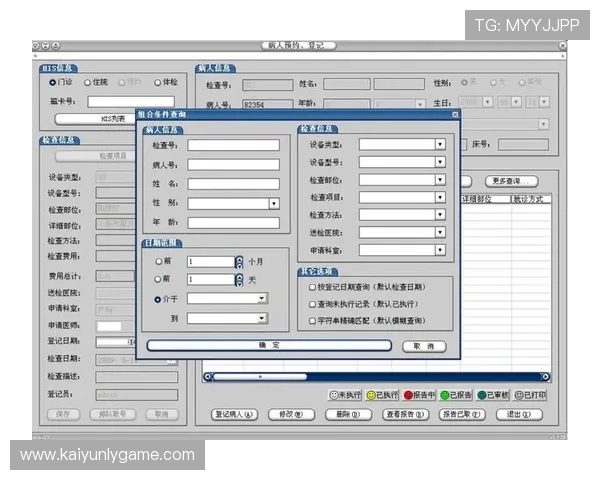The width and height of the screenshot is (600, 480).
Task: Click the 已打印 status smiley icon
Action: (519, 395)
